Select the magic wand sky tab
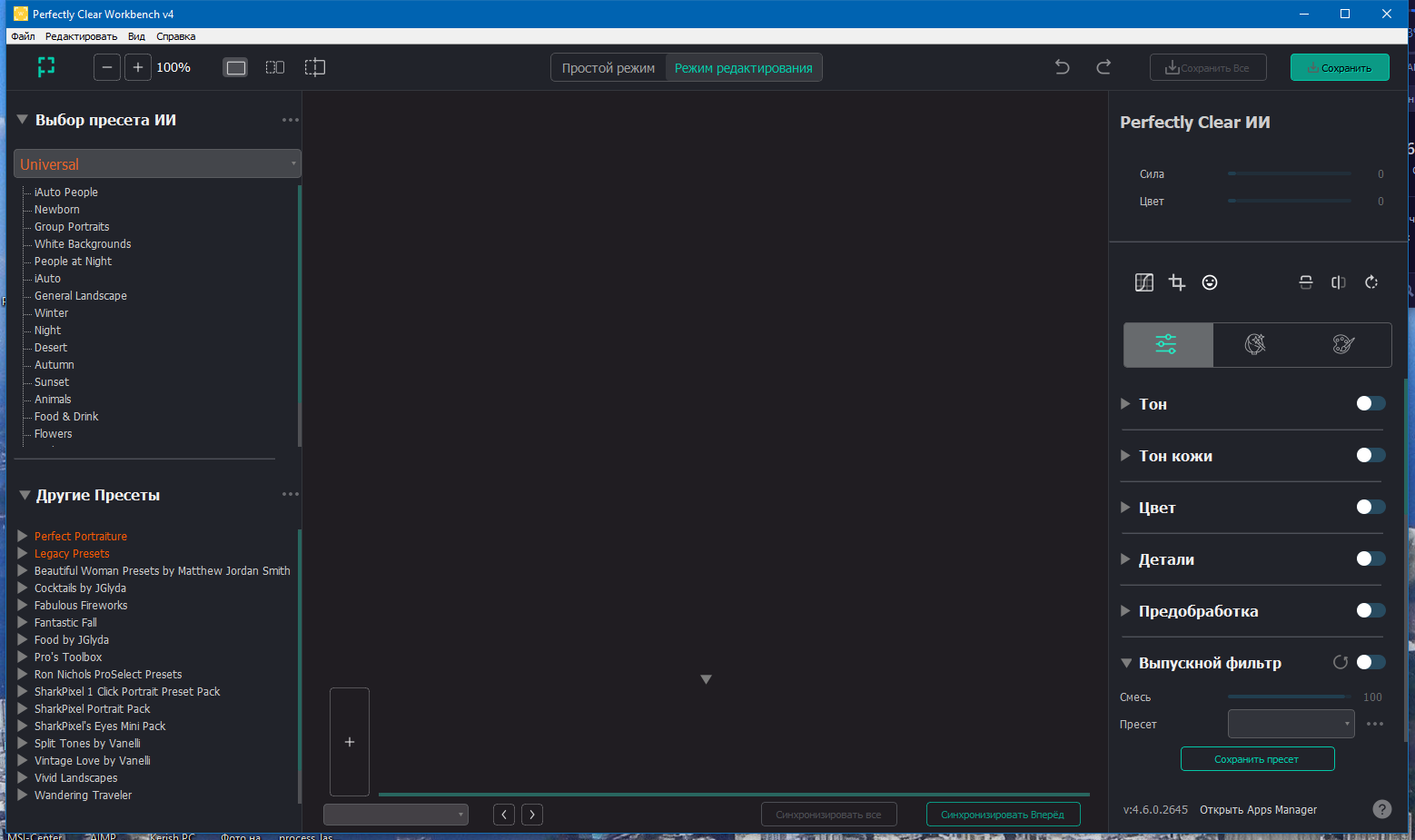This screenshot has height=840, width=1415. click(1256, 344)
